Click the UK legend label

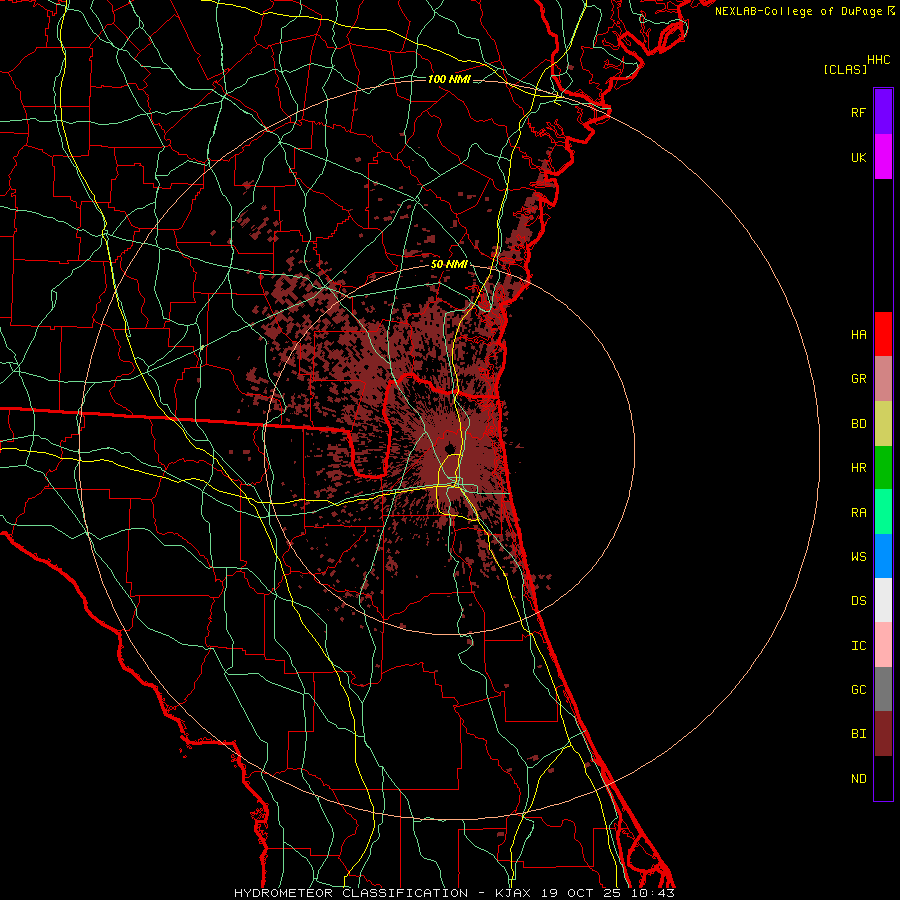tap(858, 157)
